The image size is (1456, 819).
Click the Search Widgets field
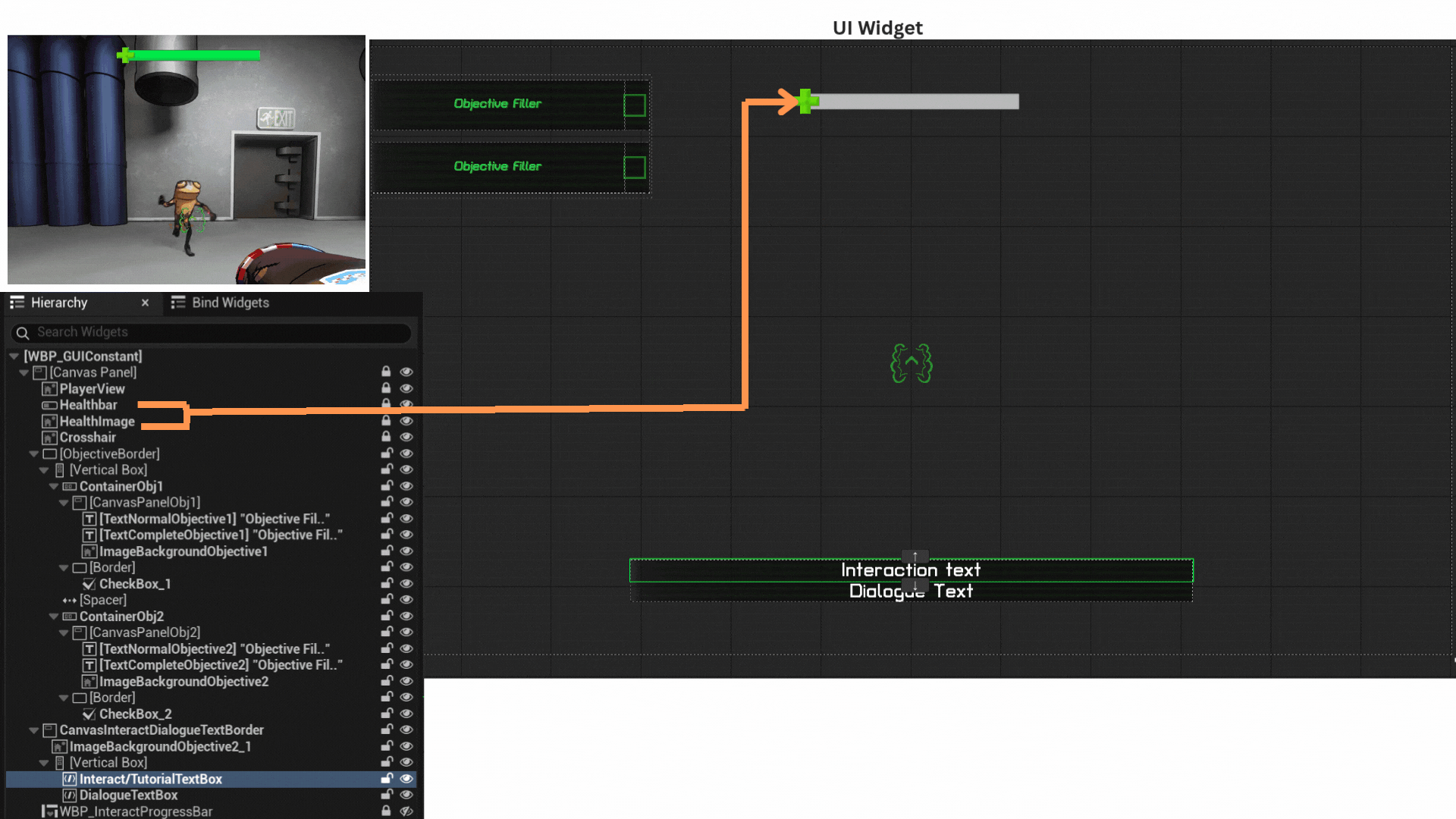[212, 332]
